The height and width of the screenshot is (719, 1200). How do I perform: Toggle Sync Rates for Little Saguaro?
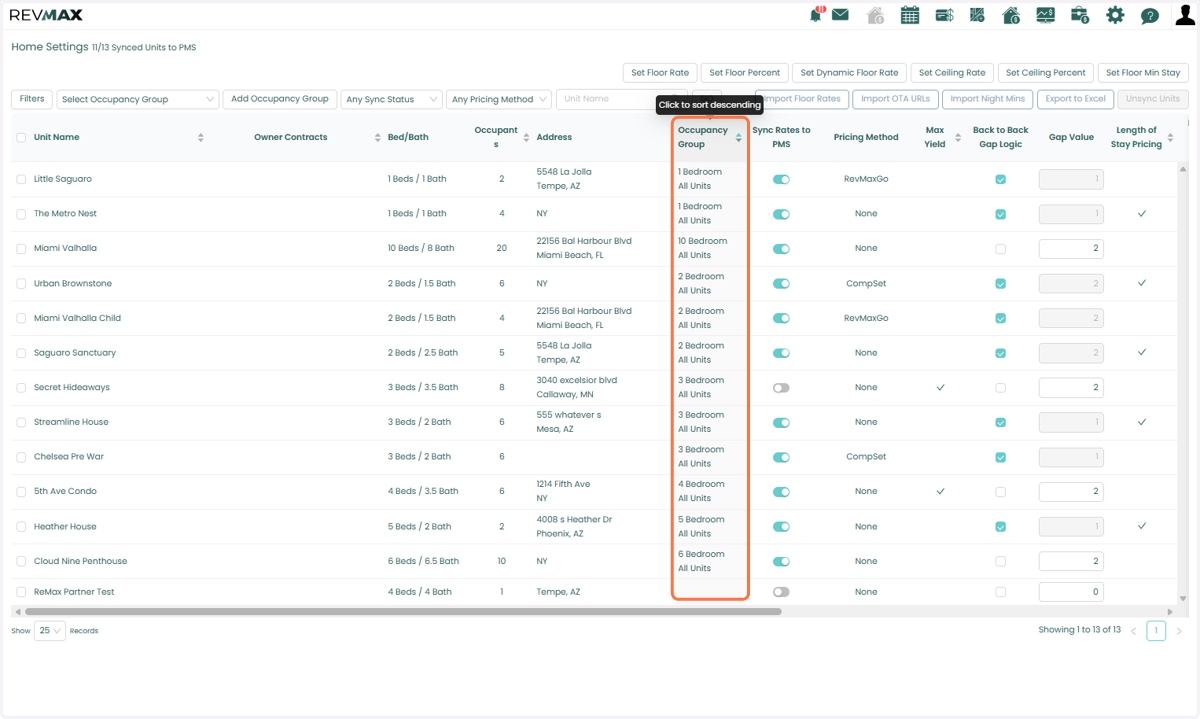pos(781,179)
